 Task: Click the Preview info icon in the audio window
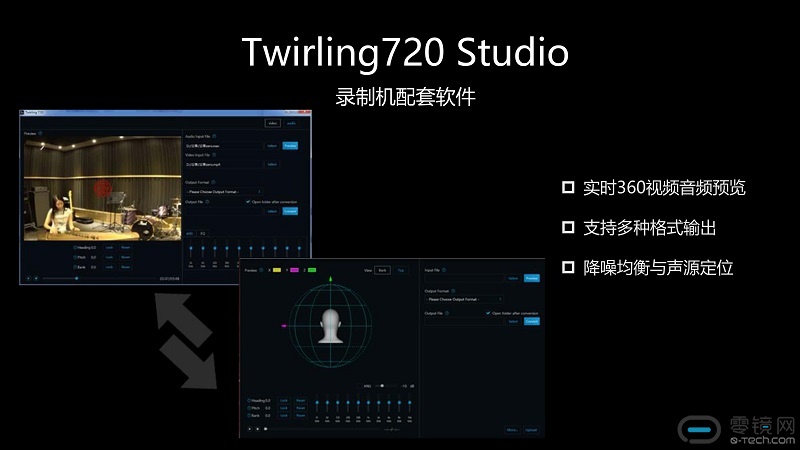[x=261, y=270]
